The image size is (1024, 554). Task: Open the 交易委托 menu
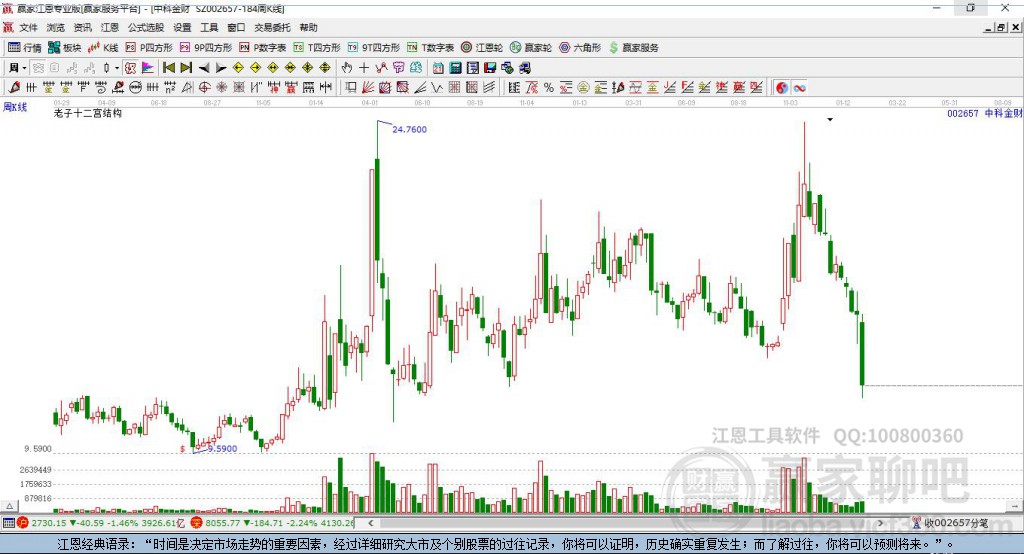(272, 27)
